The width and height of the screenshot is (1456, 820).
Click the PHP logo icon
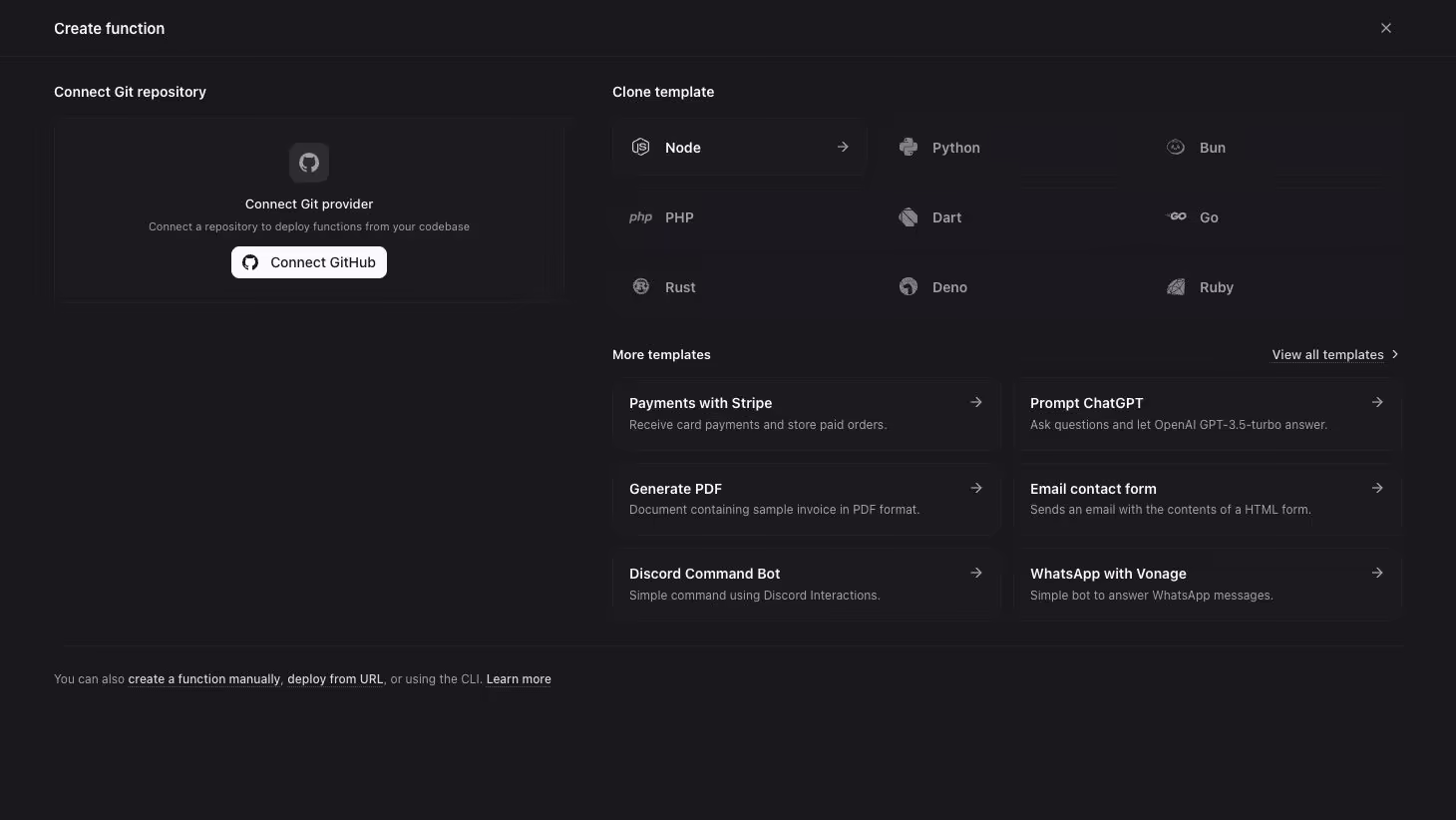pos(641,216)
